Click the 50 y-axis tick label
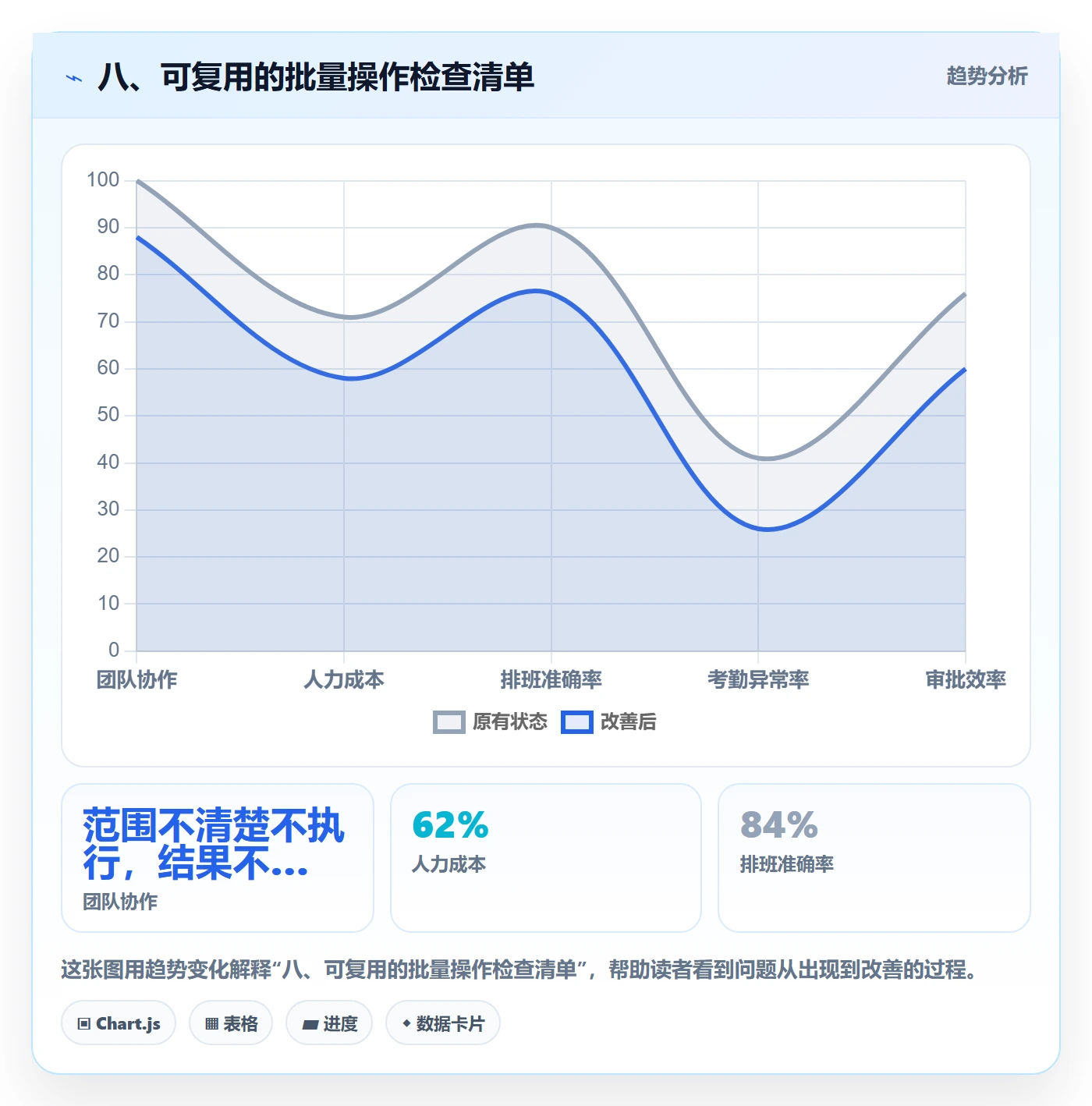The width and height of the screenshot is (1092, 1106). (108, 415)
